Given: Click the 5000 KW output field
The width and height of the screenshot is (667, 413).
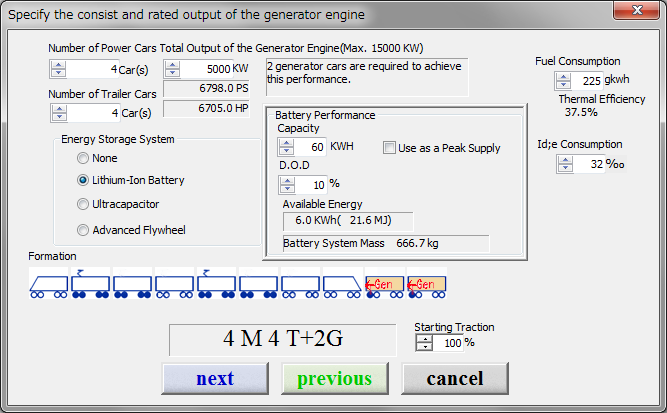Looking at the screenshot, I should click(206, 69).
